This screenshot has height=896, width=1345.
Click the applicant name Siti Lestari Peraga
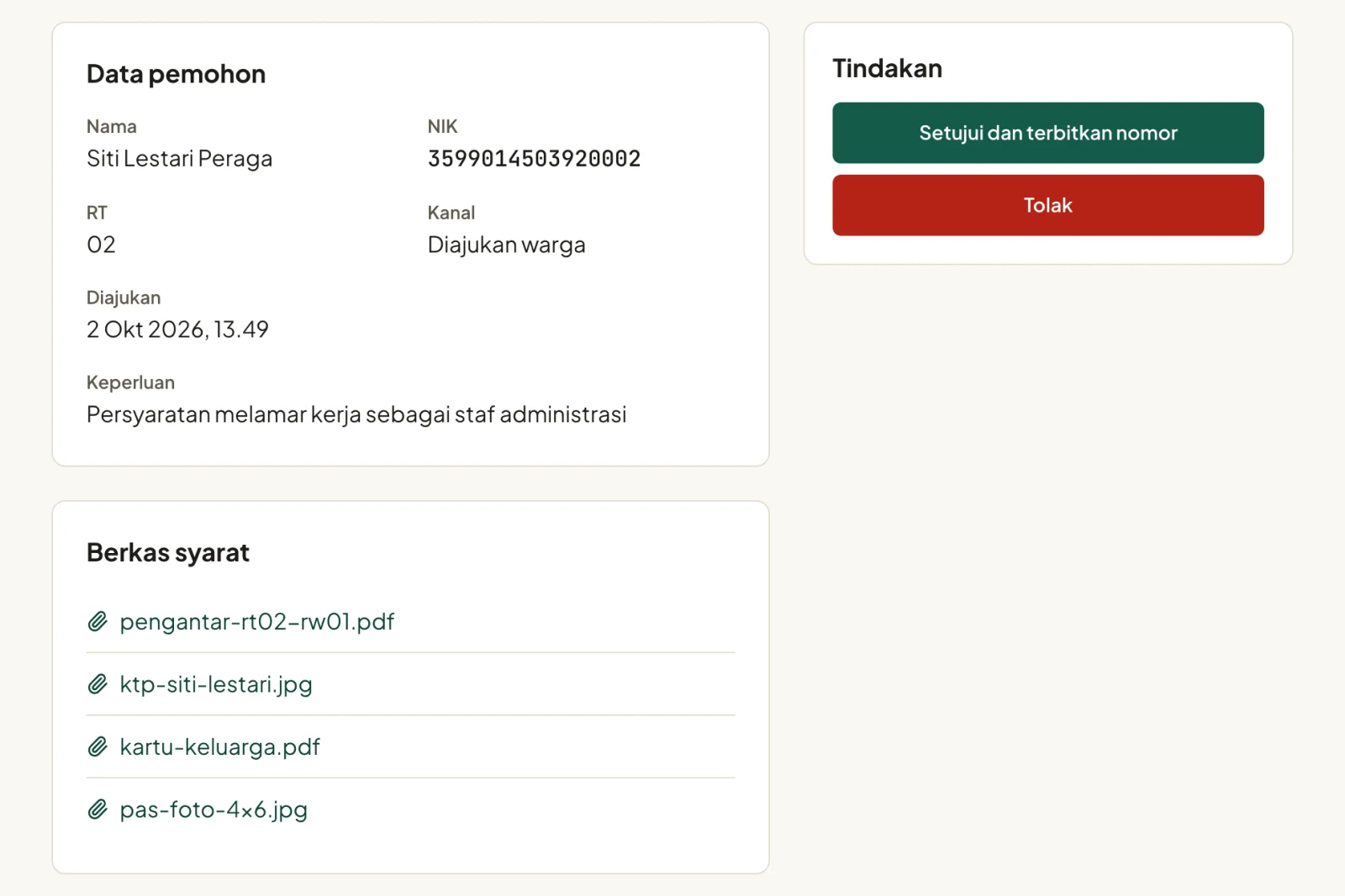179,159
